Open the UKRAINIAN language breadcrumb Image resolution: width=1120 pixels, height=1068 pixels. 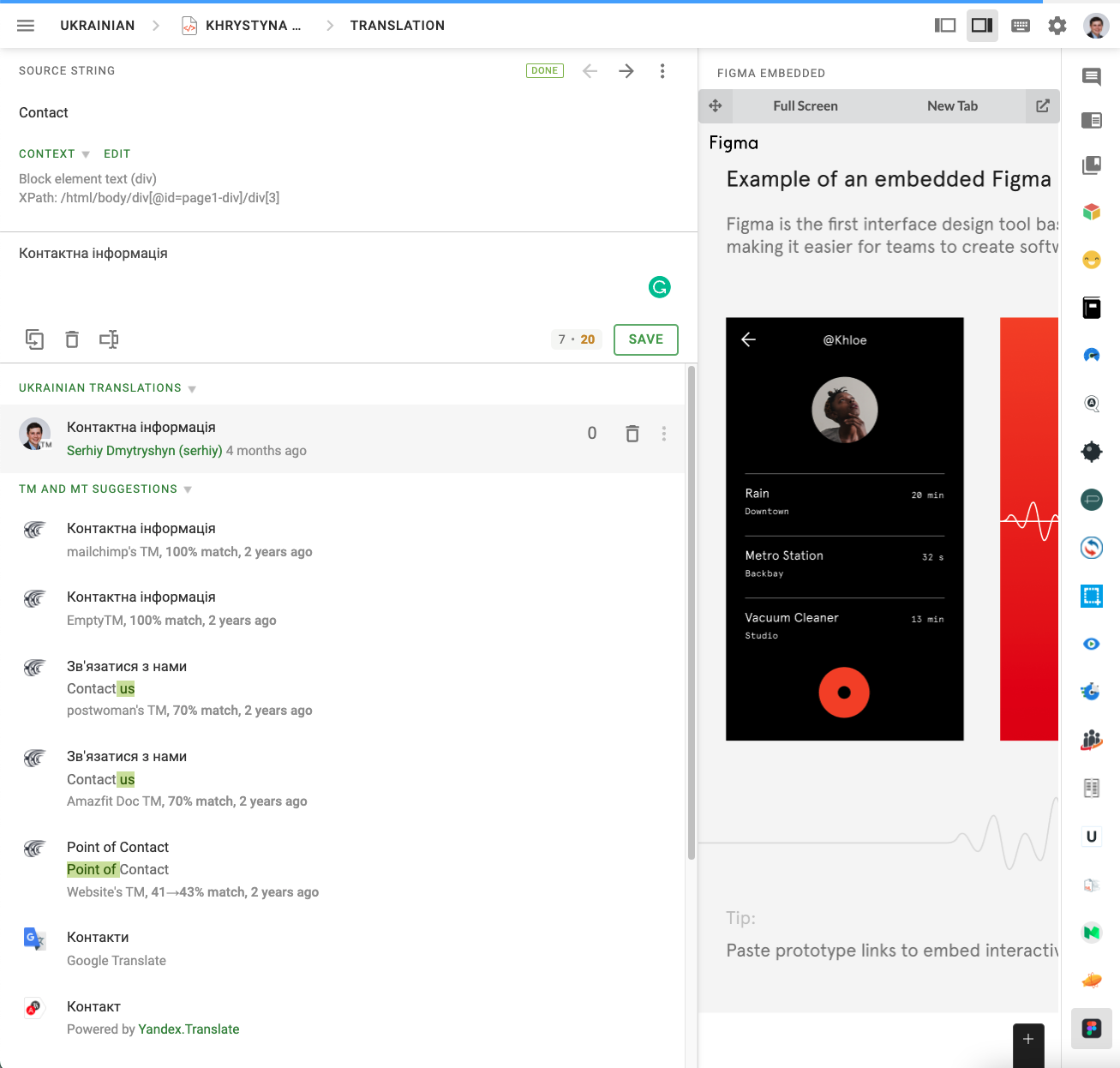coord(98,26)
